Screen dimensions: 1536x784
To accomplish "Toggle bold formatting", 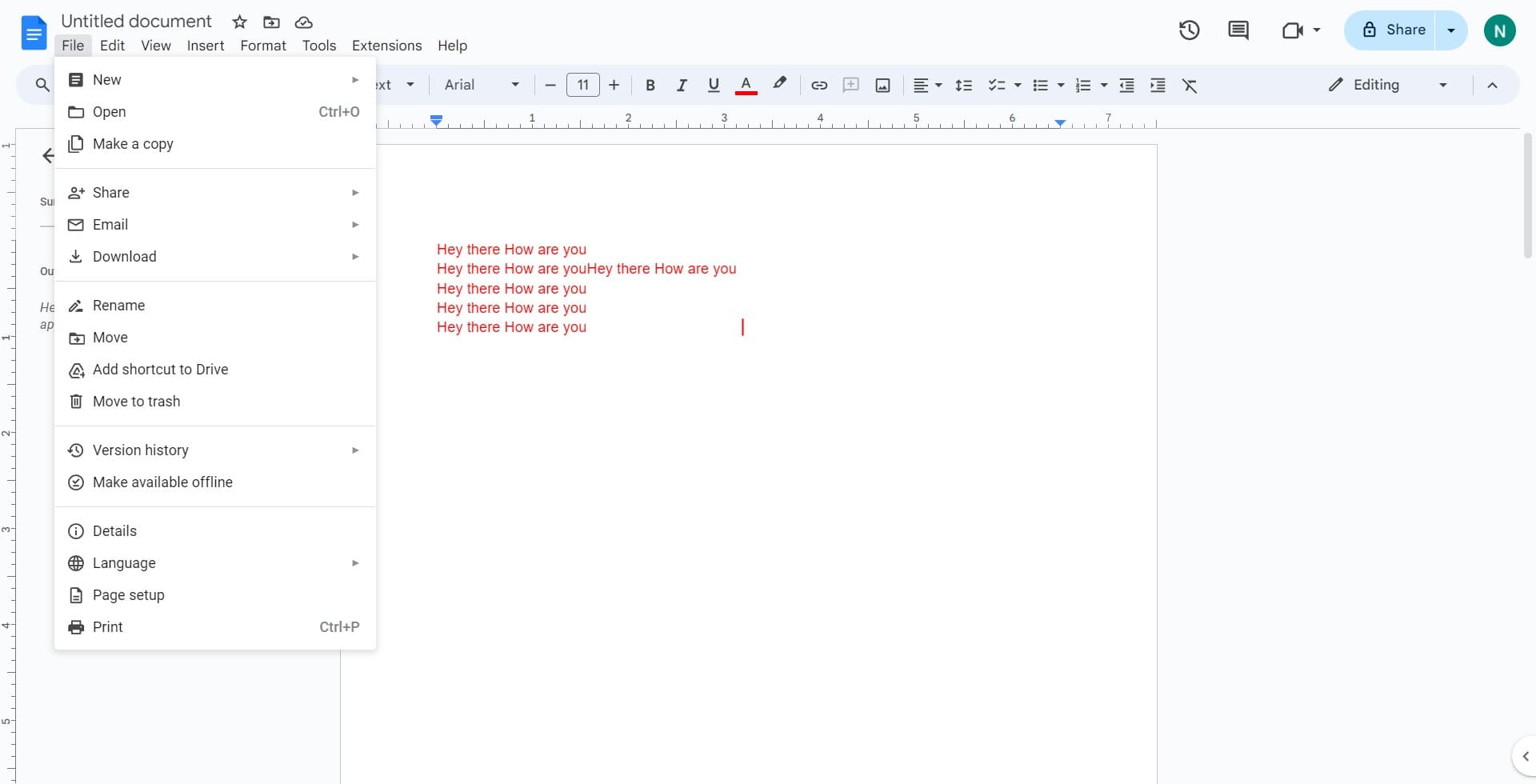I will point(650,85).
